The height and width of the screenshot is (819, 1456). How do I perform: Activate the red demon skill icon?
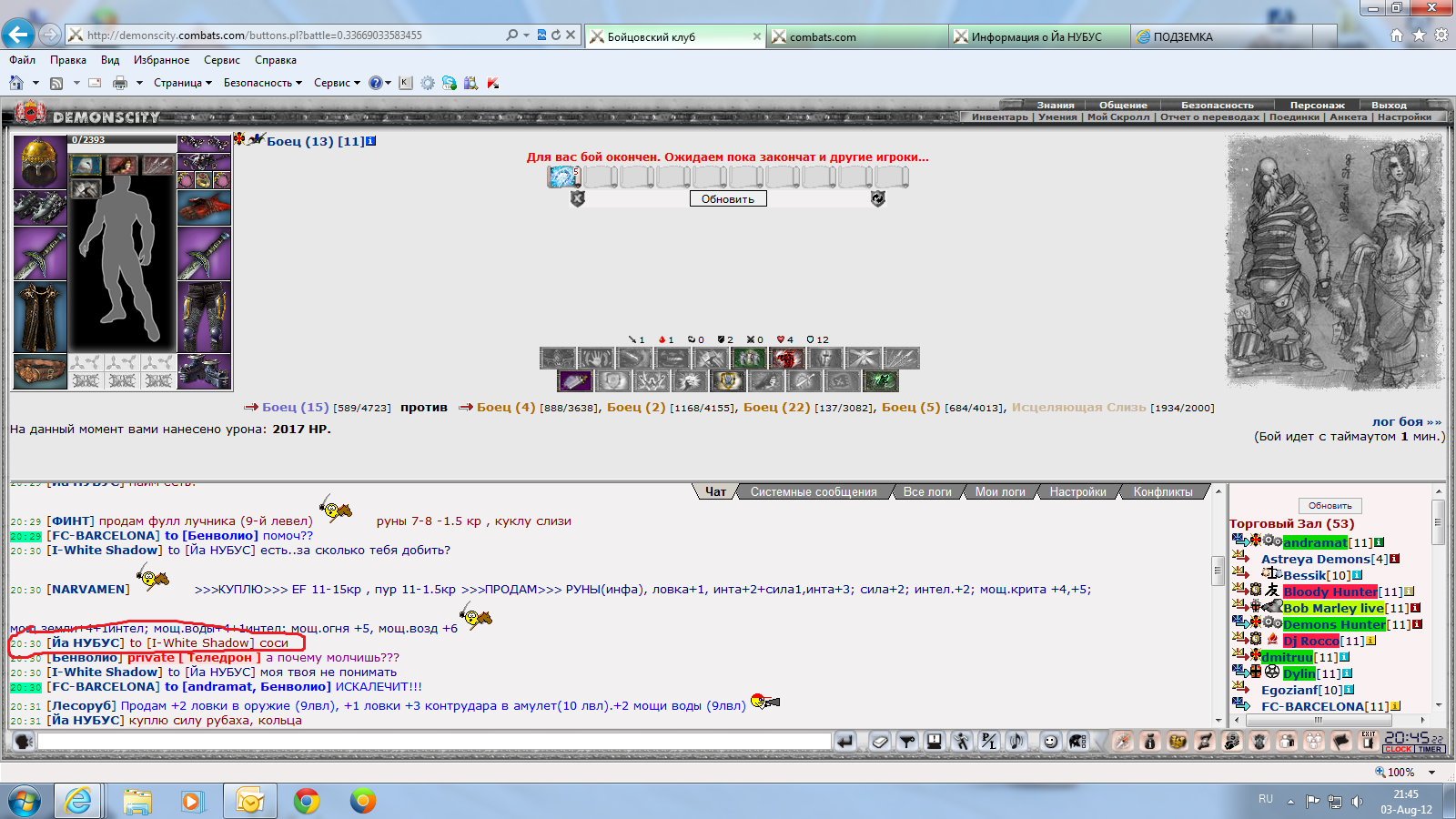[x=787, y=358]
